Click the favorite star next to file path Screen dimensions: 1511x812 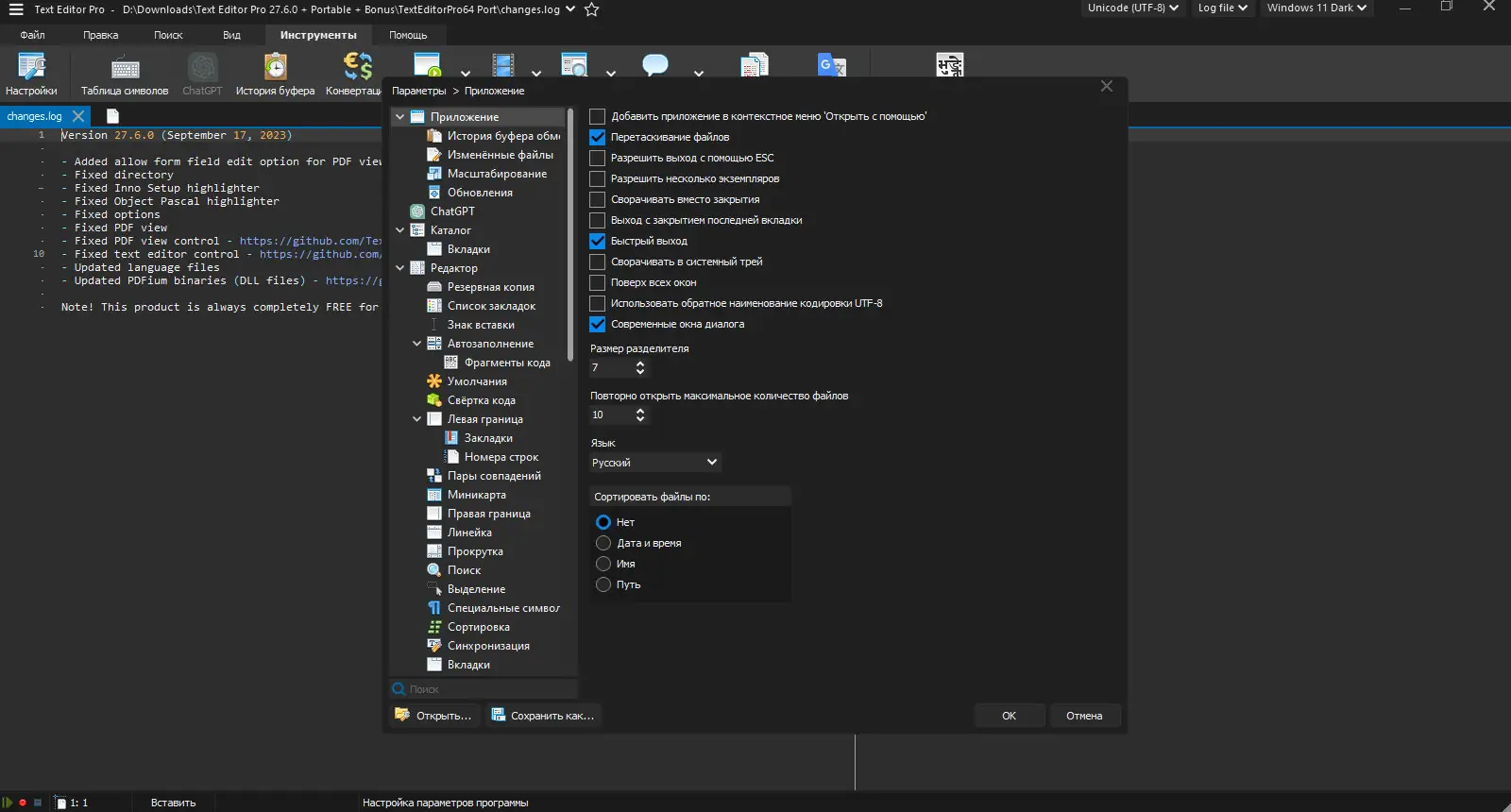point(592,9)
